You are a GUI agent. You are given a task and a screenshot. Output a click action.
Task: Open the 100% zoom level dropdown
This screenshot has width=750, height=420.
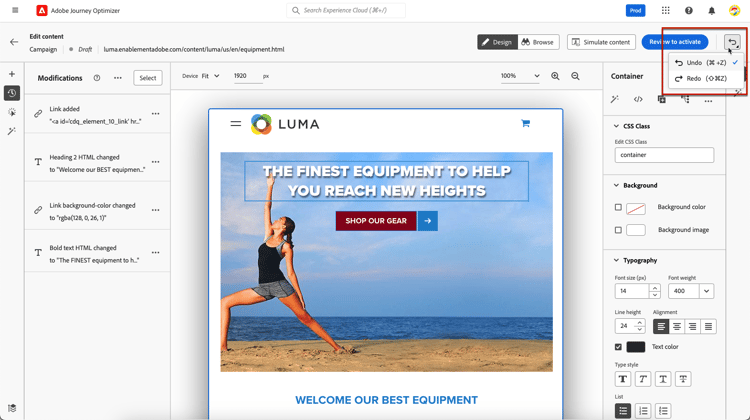click(x=520, y=76)
